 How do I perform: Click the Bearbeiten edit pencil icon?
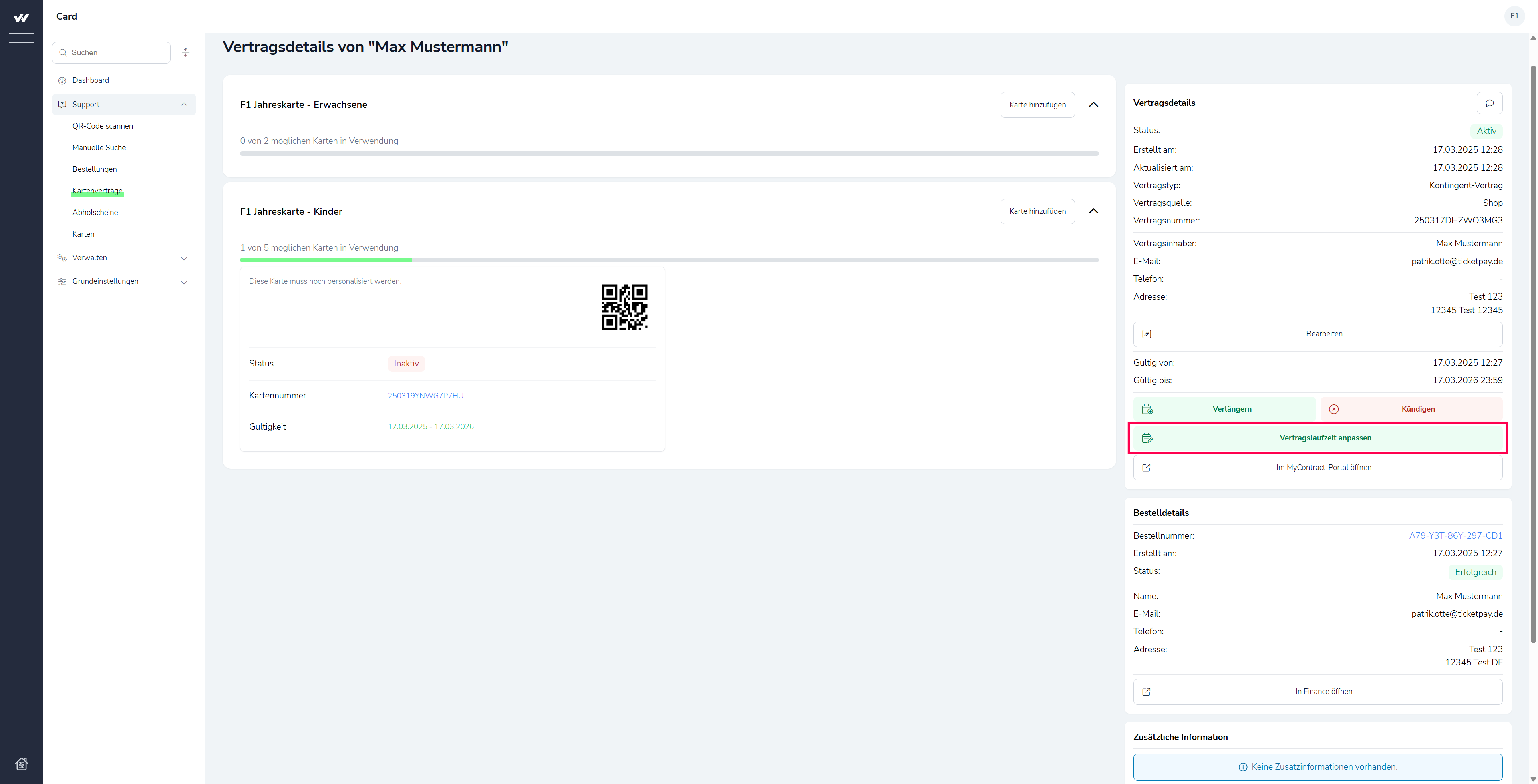1146,334
